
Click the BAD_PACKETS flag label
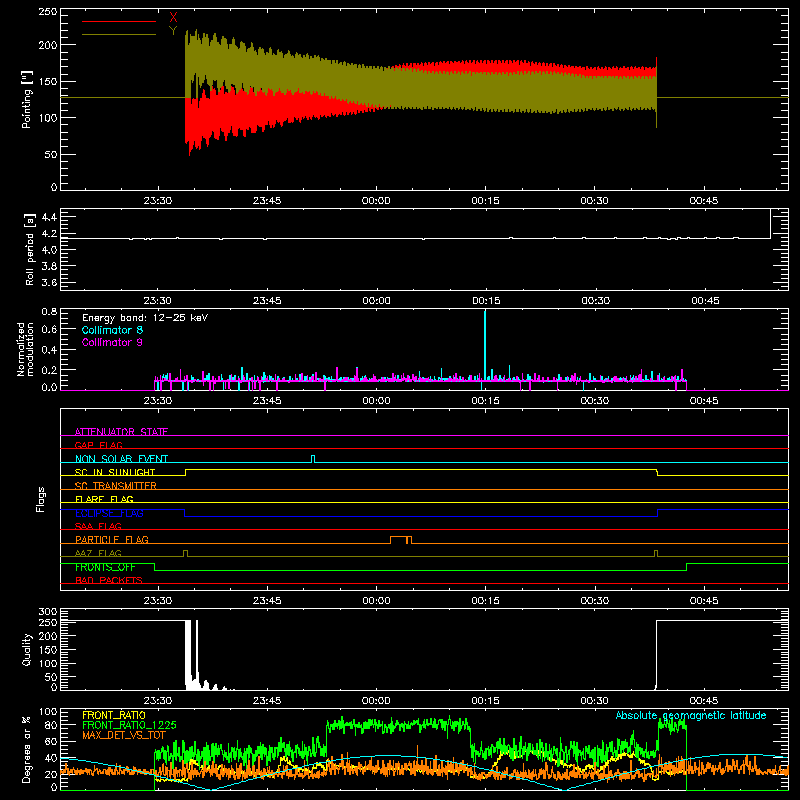[109, 580]
